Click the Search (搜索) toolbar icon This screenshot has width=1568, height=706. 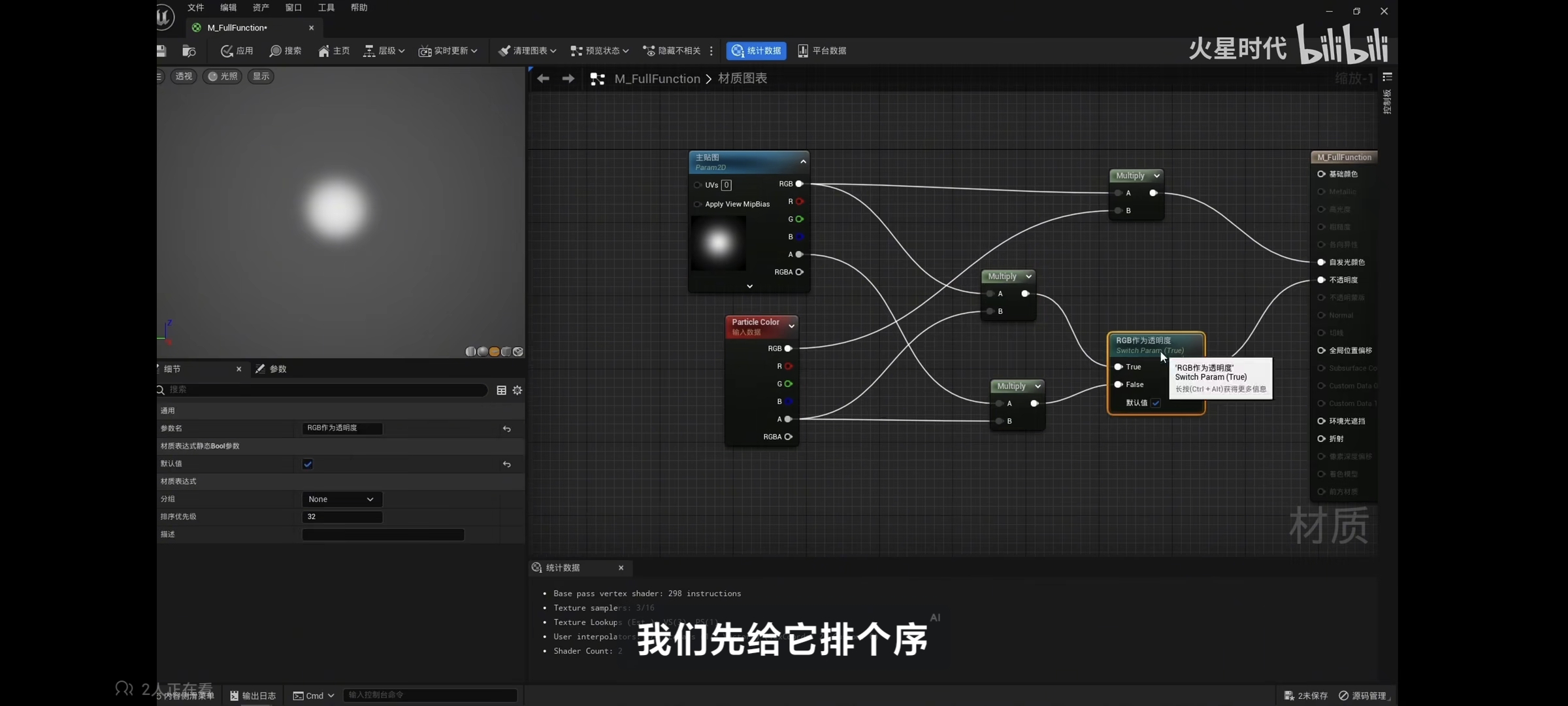[276, 51]
